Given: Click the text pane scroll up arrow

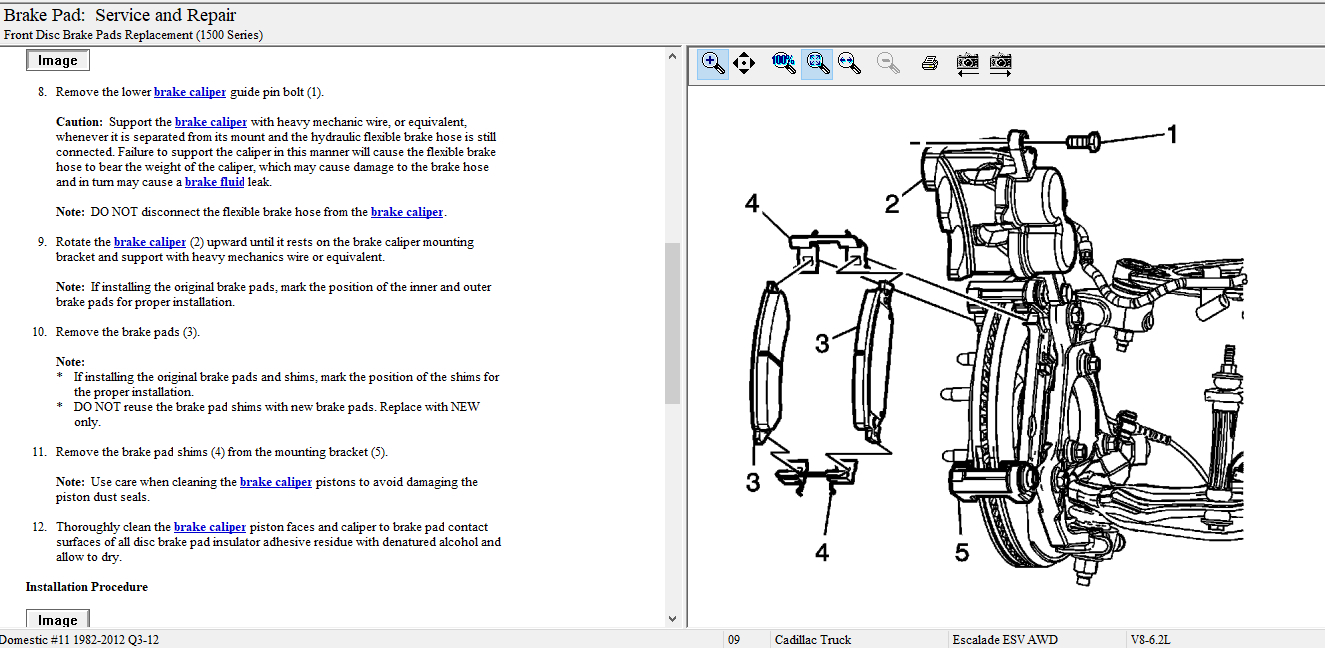Looking at the screenshot, I should click(672, 57).
